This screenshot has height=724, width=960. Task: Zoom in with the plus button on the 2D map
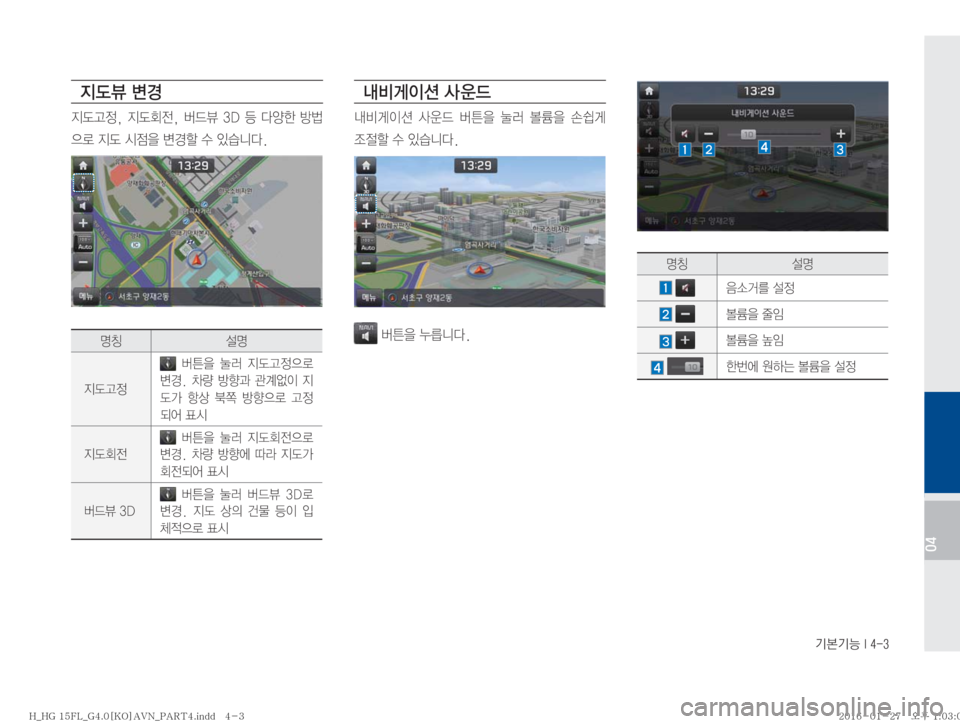84,223
